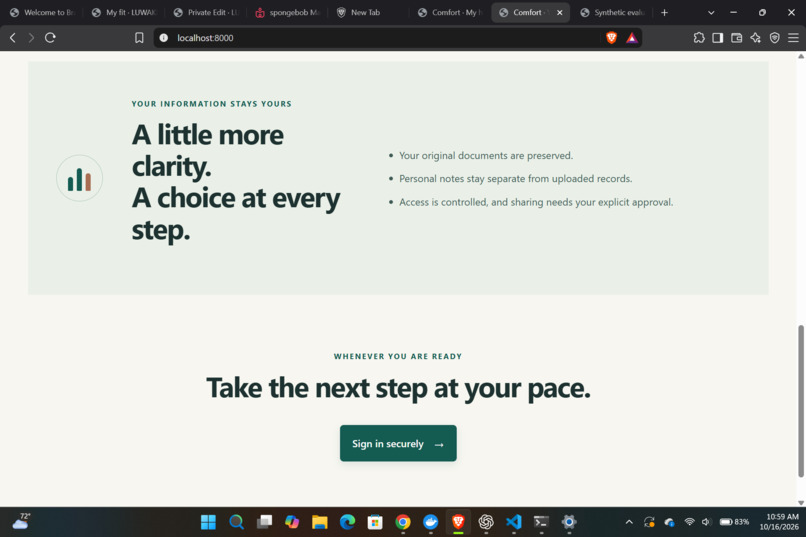
Task: Click the Sign in securely button
Action: pyautogui.click(x=398, y=443)
